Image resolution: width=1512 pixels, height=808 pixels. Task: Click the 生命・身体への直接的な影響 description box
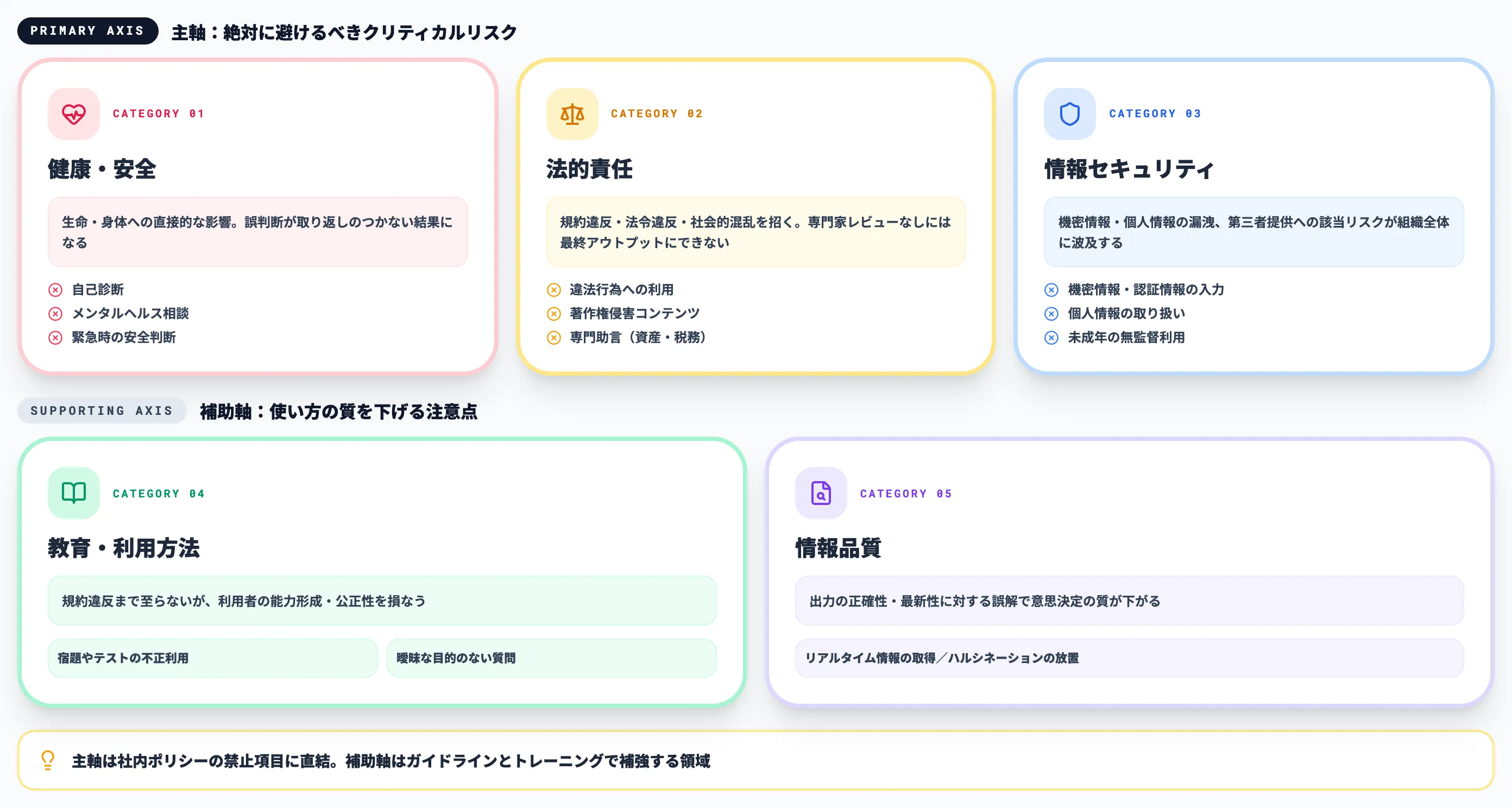click(x=257, y=232)
